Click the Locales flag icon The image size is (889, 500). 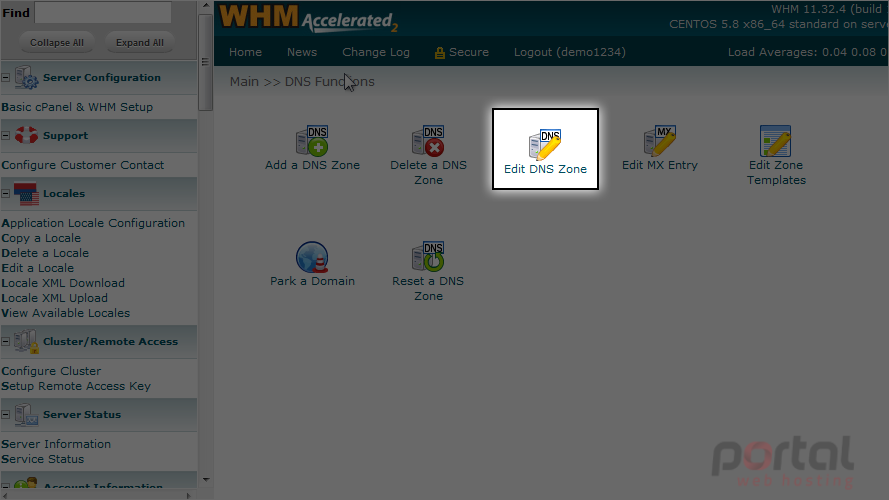coord(26,193)
